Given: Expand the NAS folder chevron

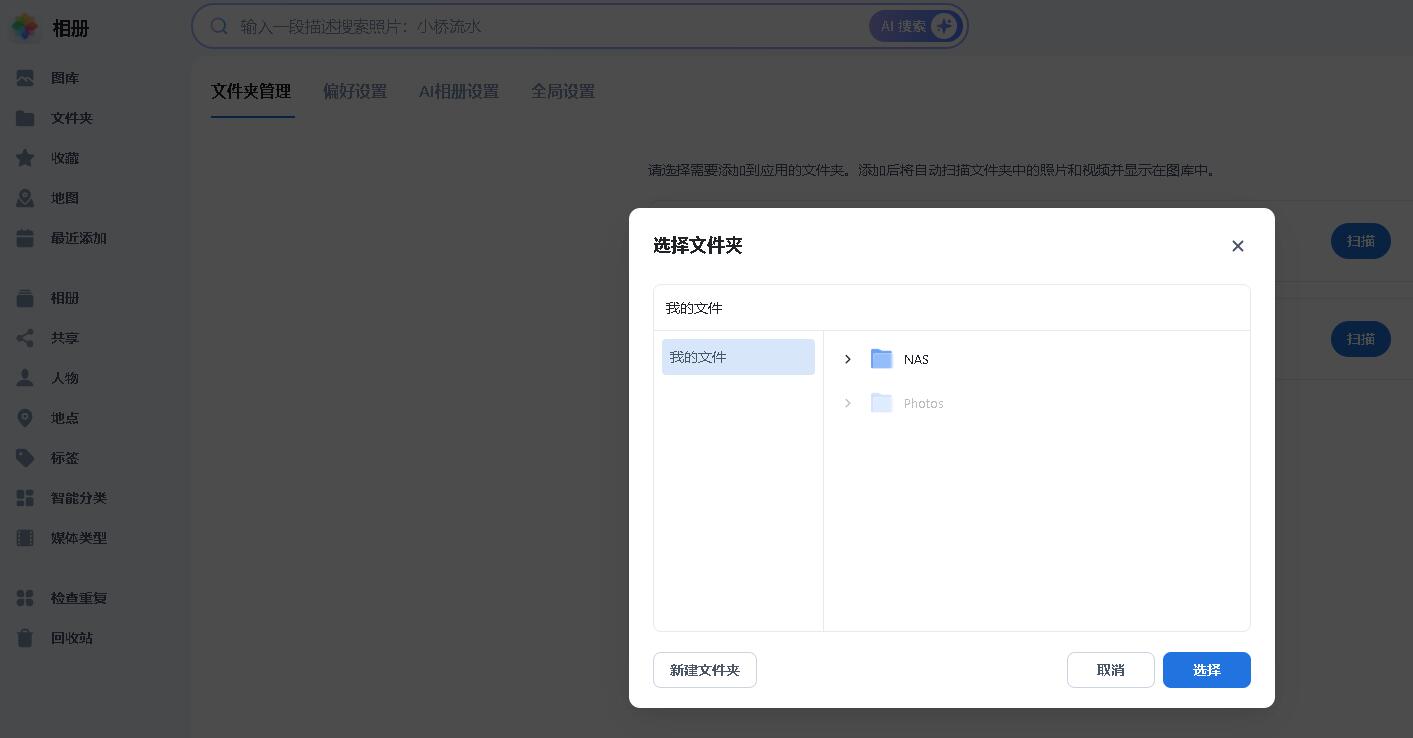Looking at the screenshot, I should [x=848, y=359].
